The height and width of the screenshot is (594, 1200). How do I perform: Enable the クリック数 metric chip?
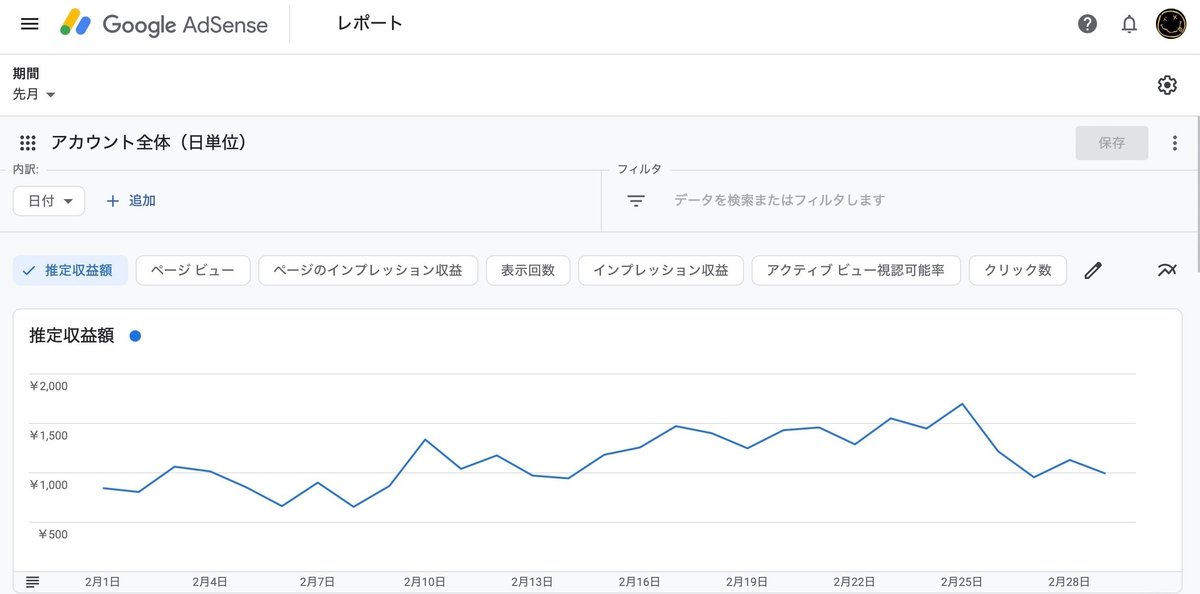tap(1017, 270)
